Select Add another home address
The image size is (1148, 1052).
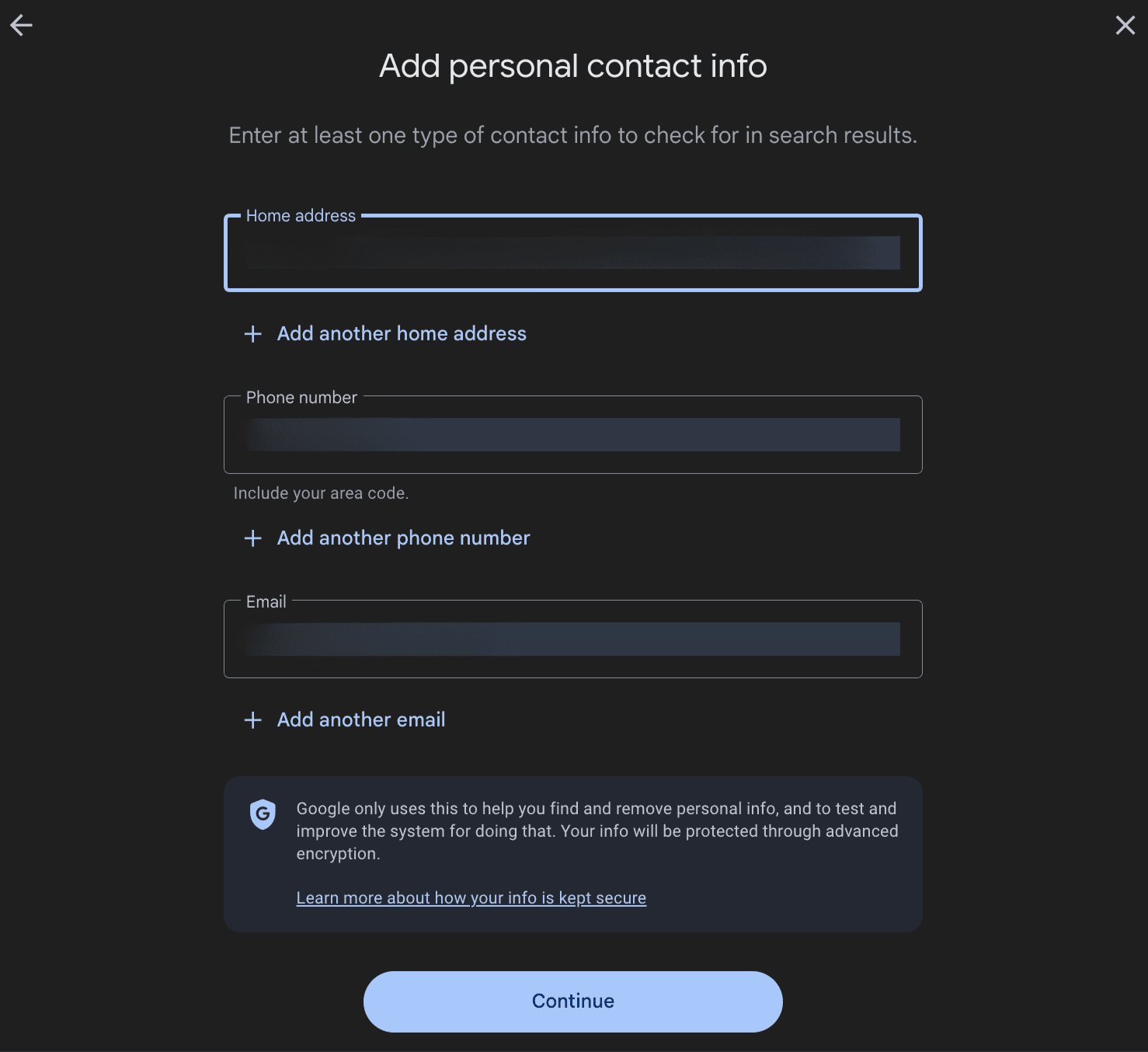[401, 333]
